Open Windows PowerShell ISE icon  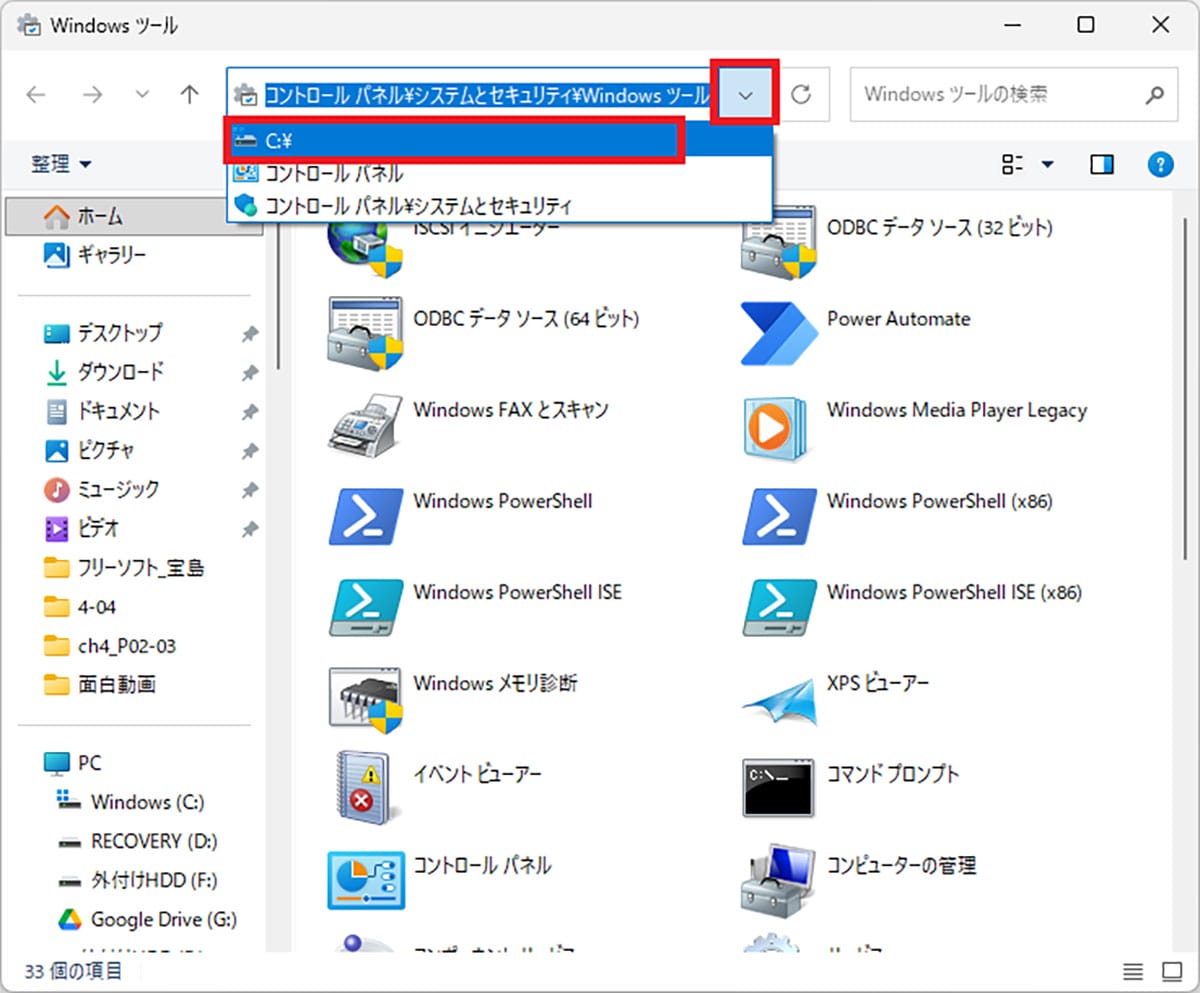(365, 606)
